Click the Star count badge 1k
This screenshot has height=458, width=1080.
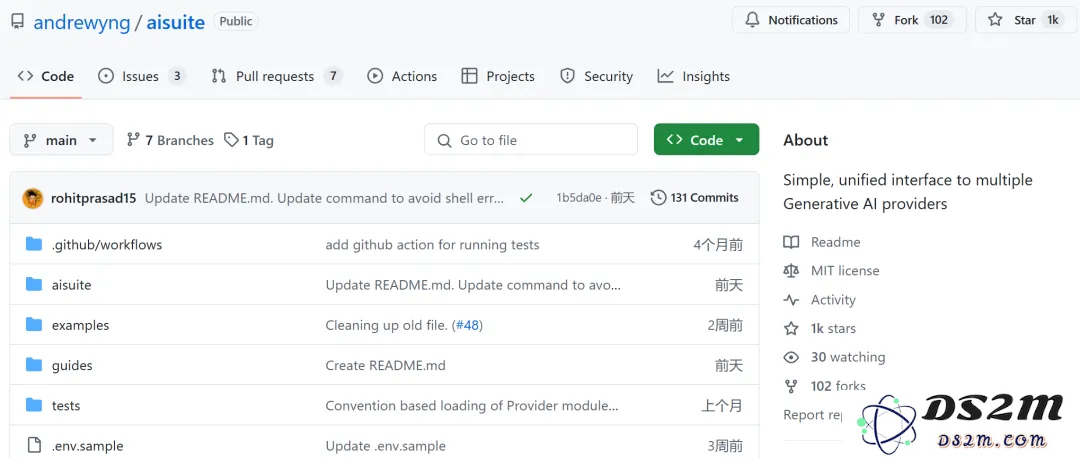(1053, 20)
